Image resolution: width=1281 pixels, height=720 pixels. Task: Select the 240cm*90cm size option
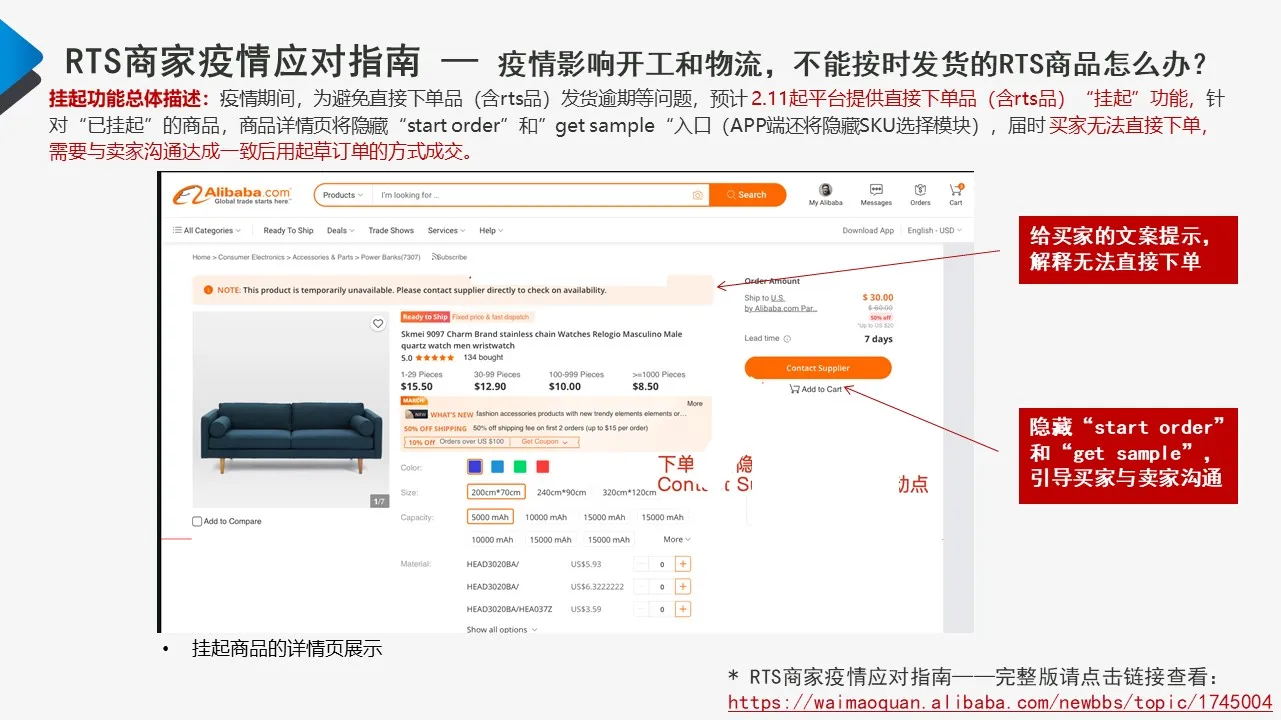pos(561,492)
